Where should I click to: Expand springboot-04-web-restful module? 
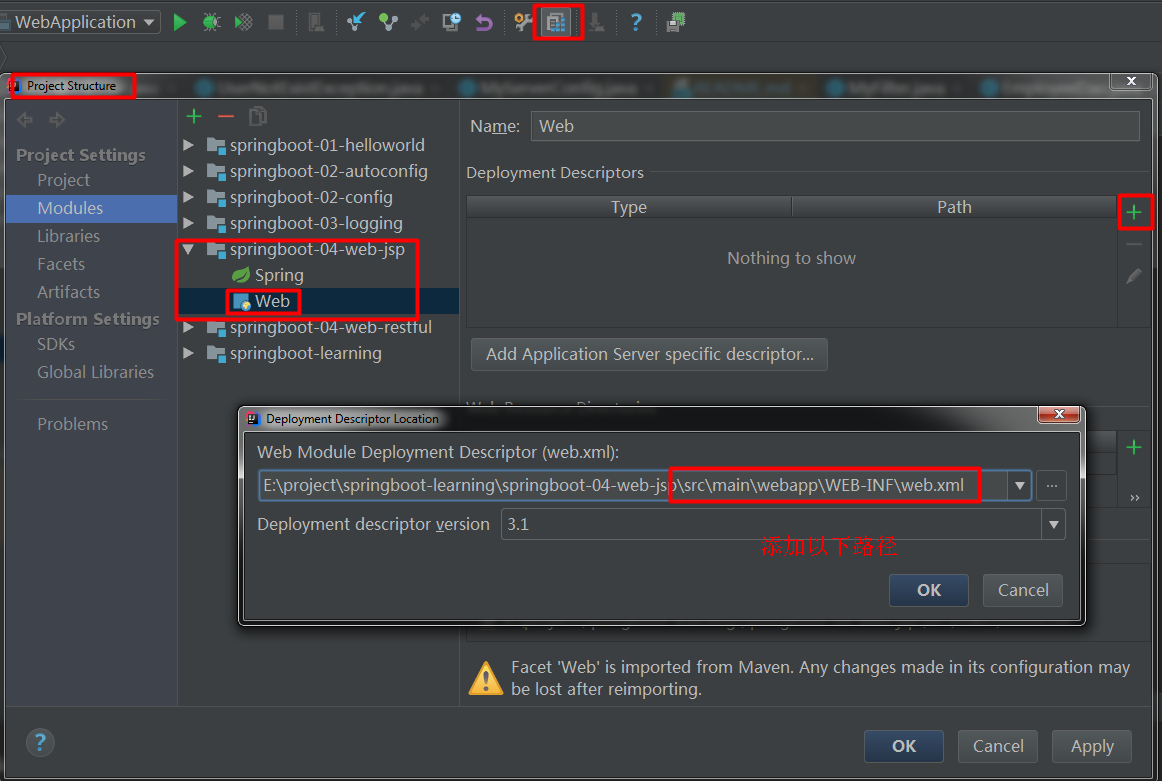tap(189, 328)
